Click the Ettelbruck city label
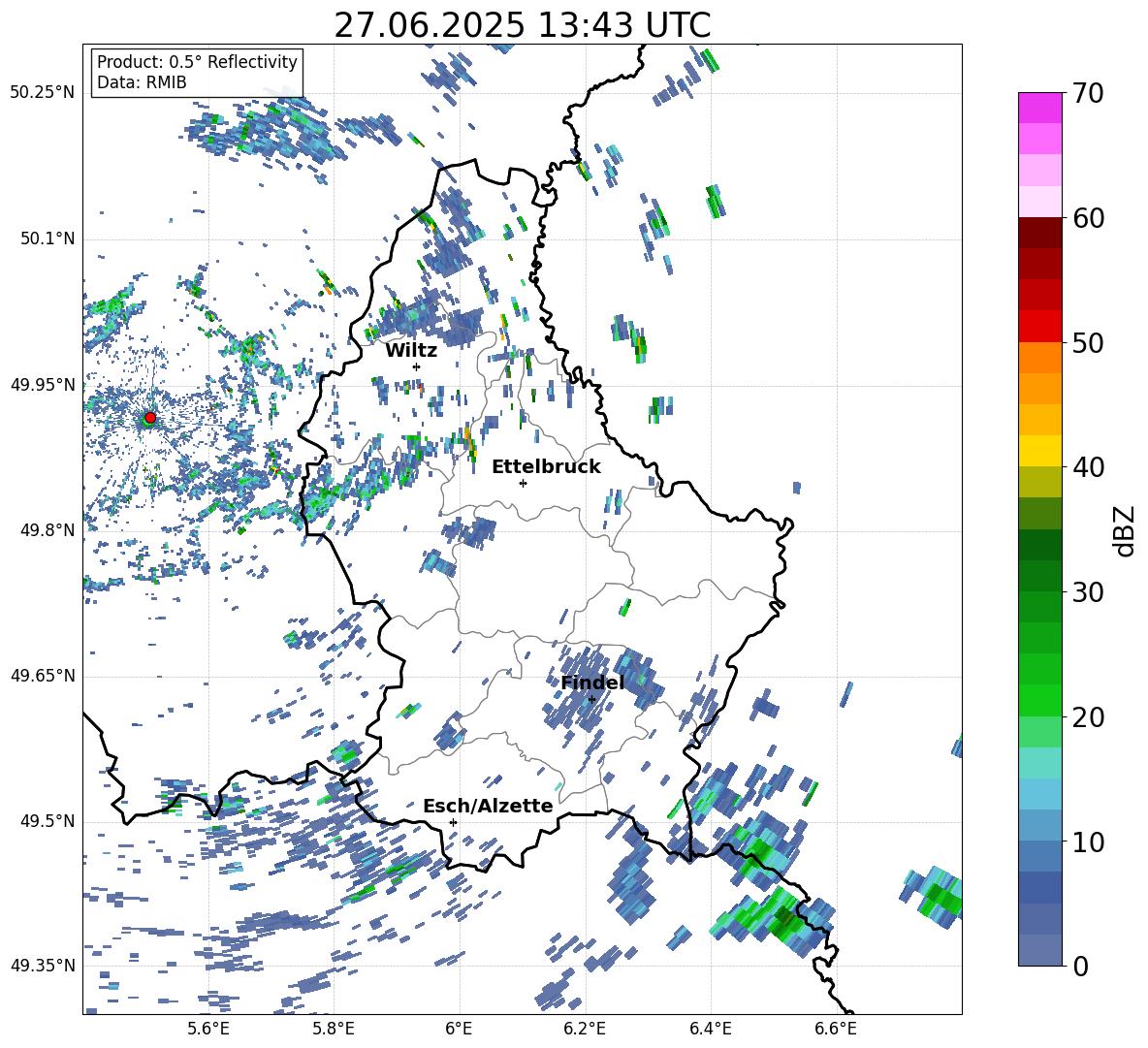This screenshot has width=1148, height=1048. [546, 467]
